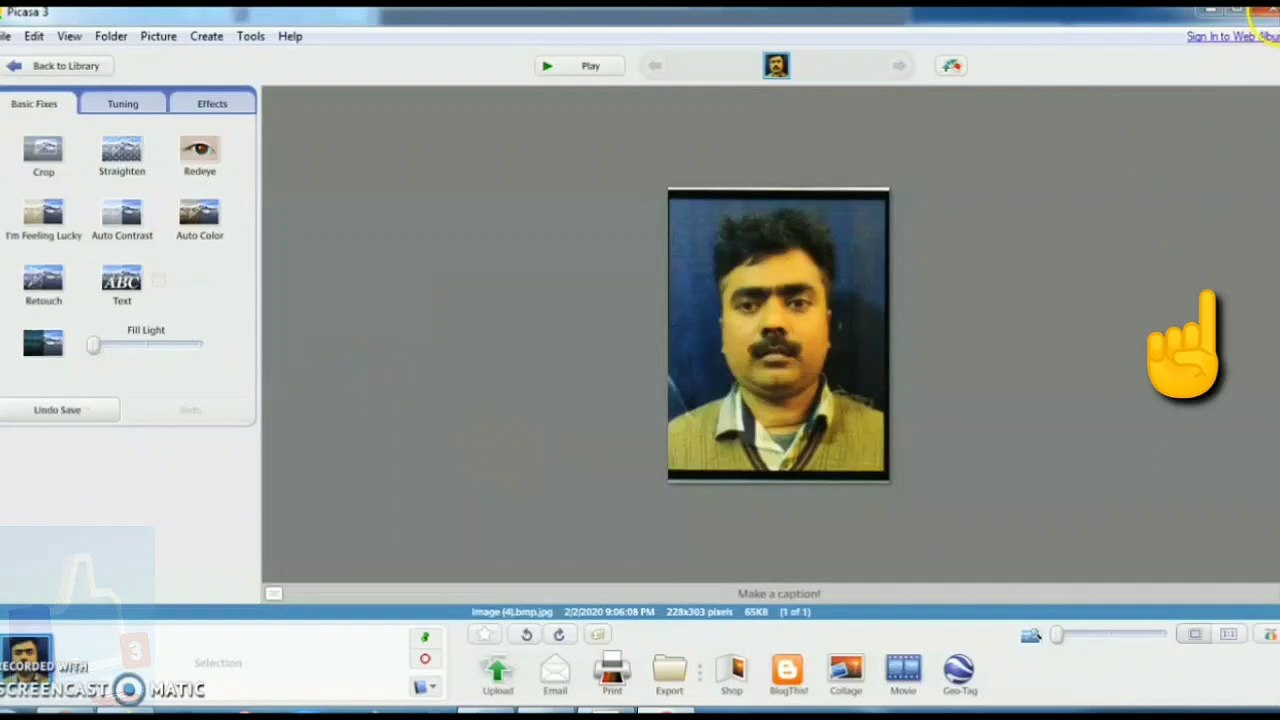Go to next photo arrow
Screen dimensions: 1280x720
coord(899,66)
